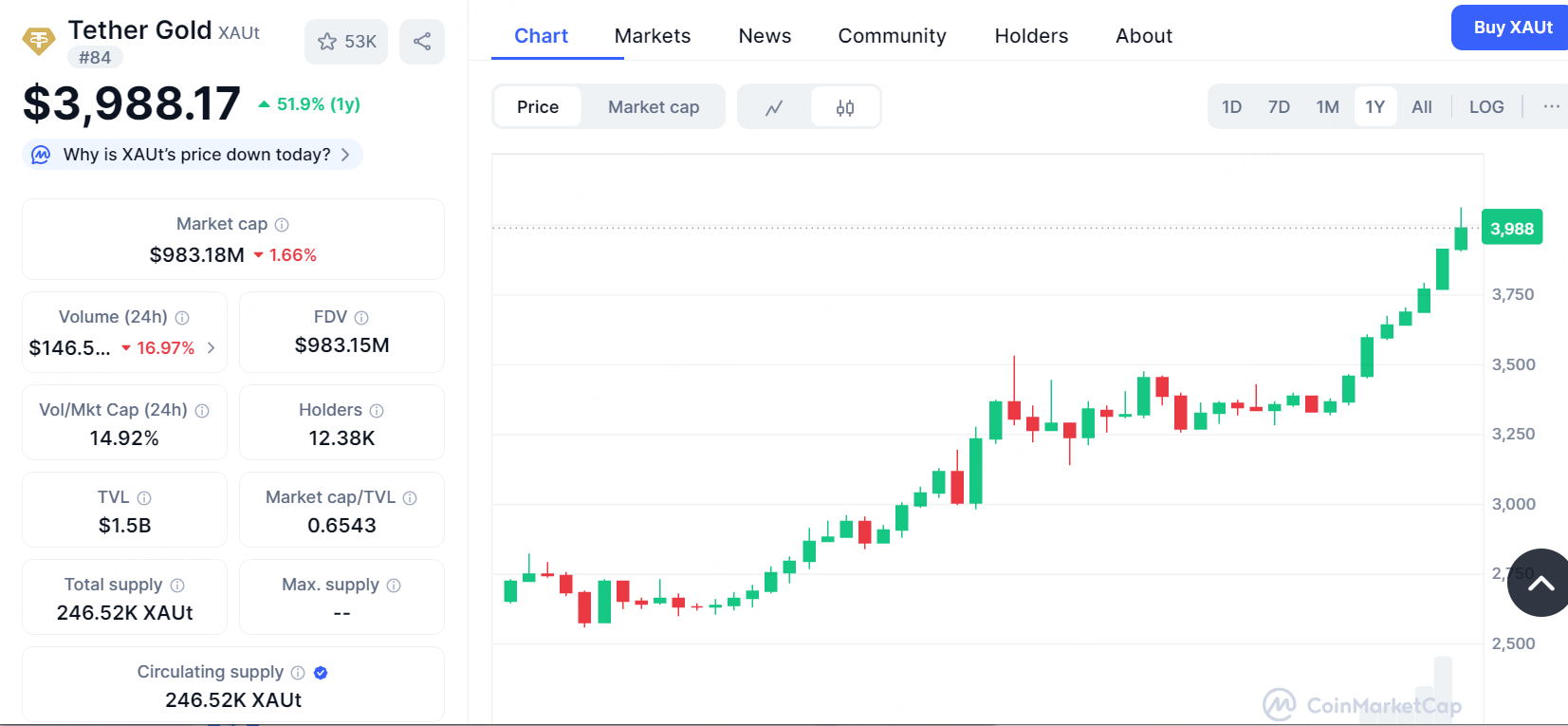Expand Volume (24h) details chevron

click(x=211, y=348)
